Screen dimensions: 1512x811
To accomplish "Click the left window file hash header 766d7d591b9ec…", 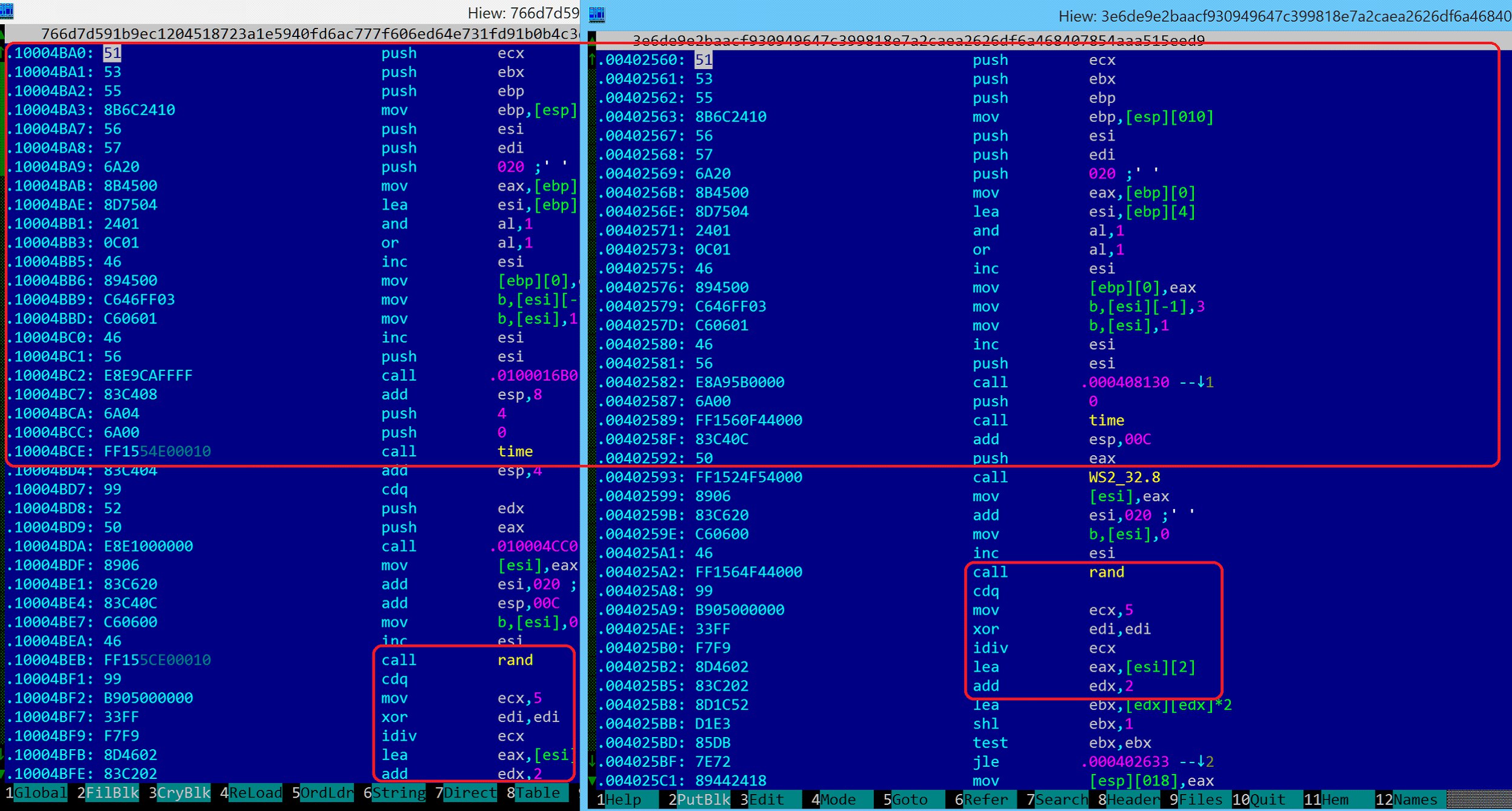I will pyautogui.click(x=310, y=34).
